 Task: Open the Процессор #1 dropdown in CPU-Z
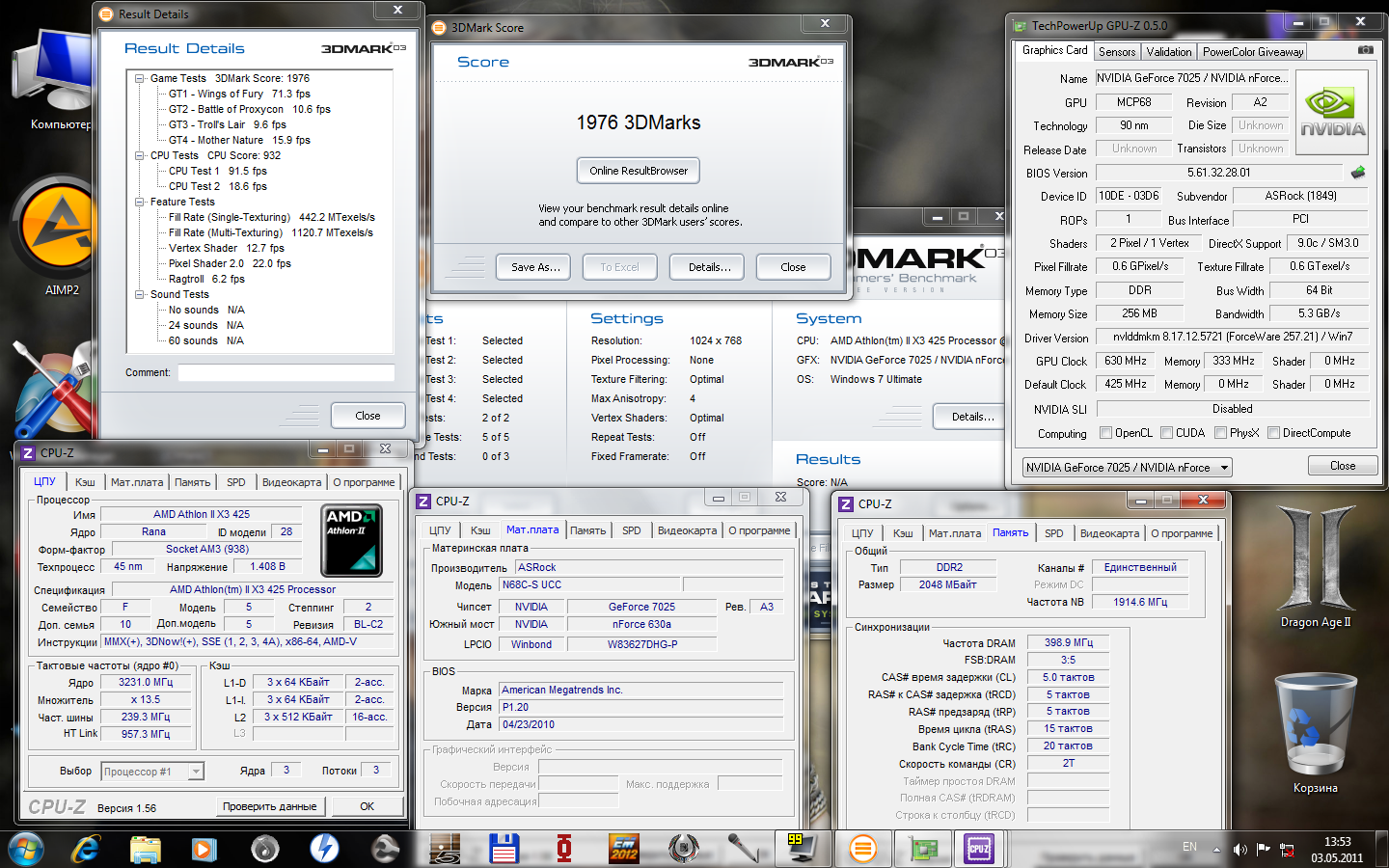[152, 772]
